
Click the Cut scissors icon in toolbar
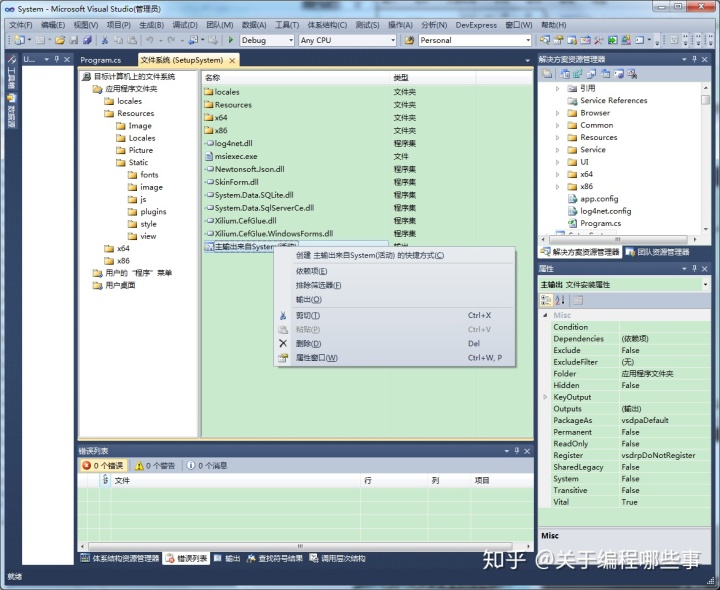[105, 40]
